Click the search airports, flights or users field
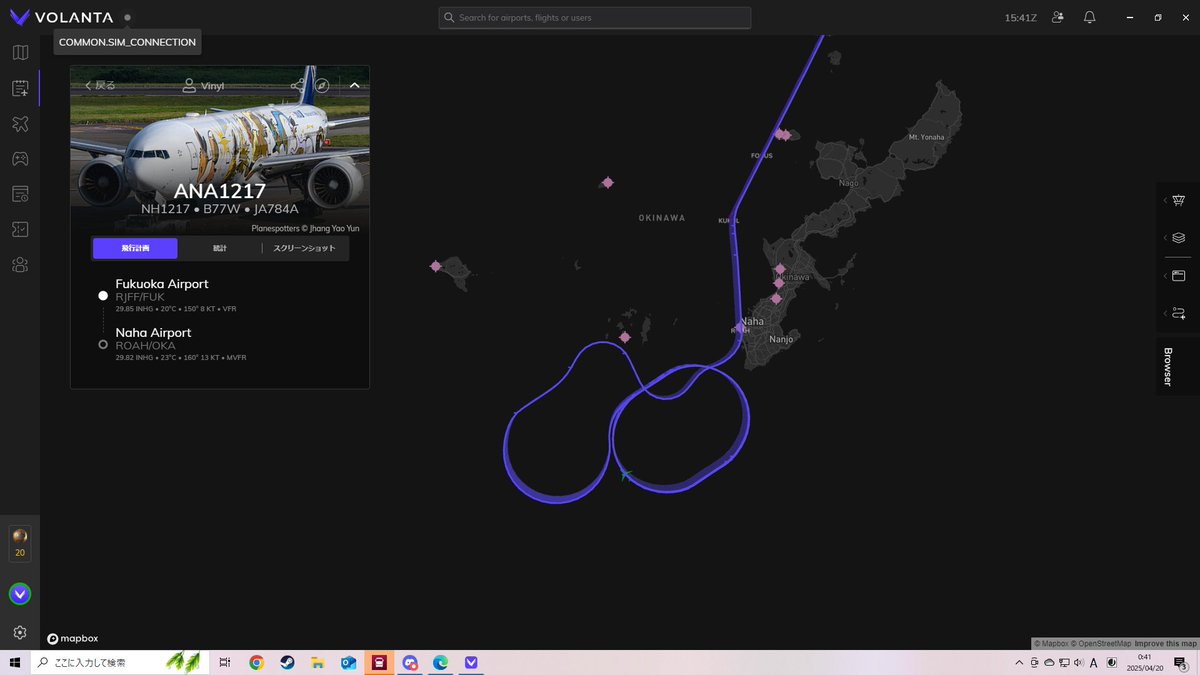The width and height of the screenshot is (1200, 675). [x=595, y=18]
